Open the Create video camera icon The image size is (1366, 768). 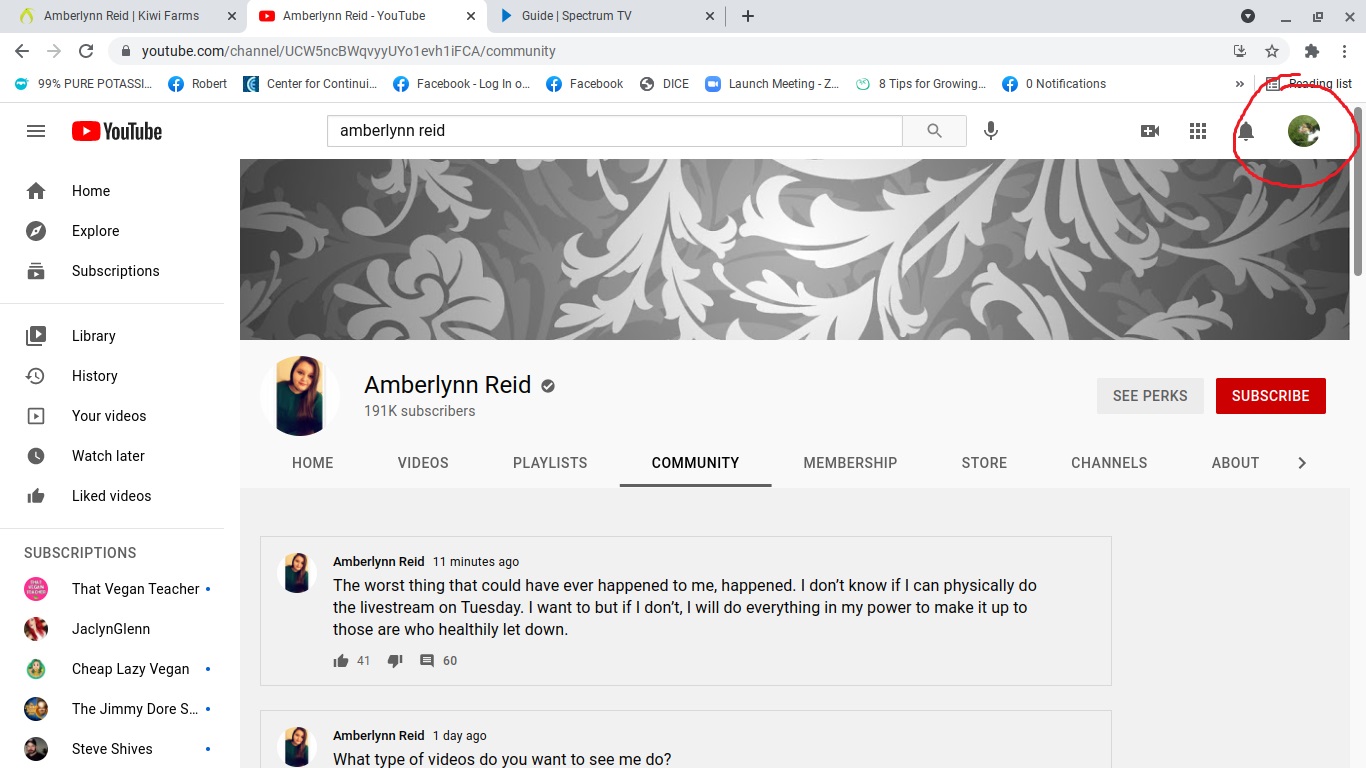click(x=1150, y=131)
